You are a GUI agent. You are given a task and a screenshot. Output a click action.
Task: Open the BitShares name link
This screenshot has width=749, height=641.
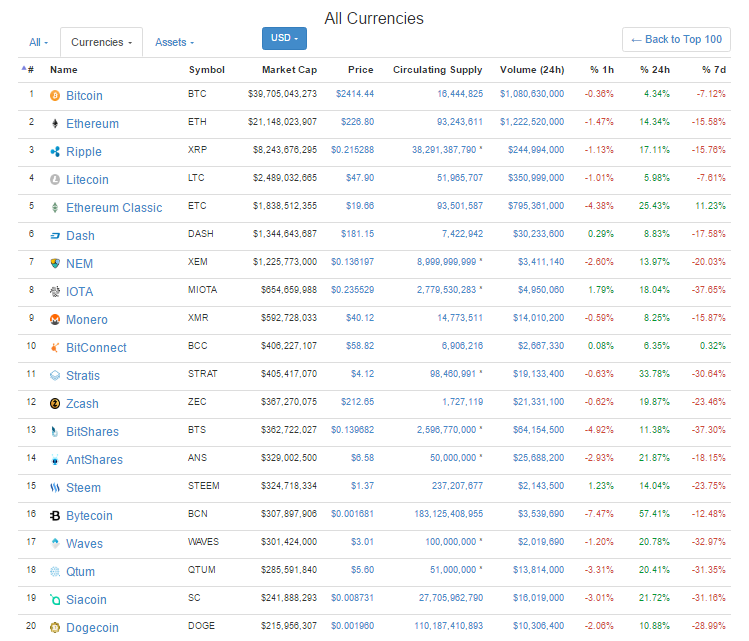[92, 432]
